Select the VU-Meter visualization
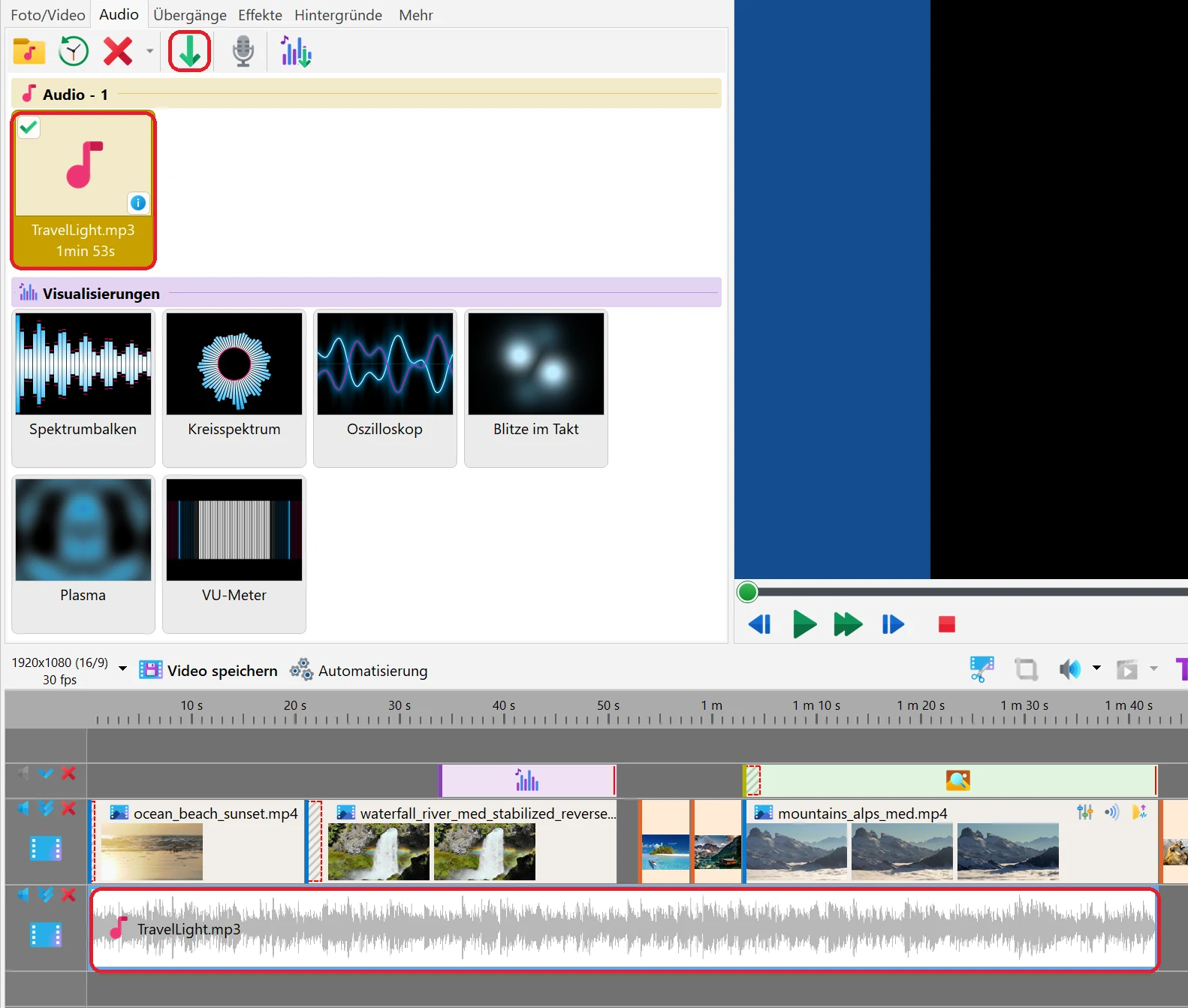 click(x=234, y=554)
